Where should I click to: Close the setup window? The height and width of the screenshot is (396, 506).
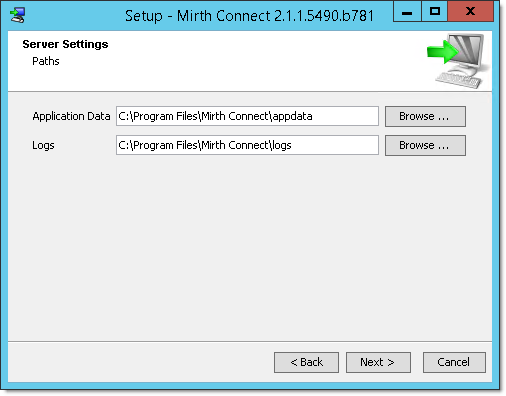click(470, 11)
